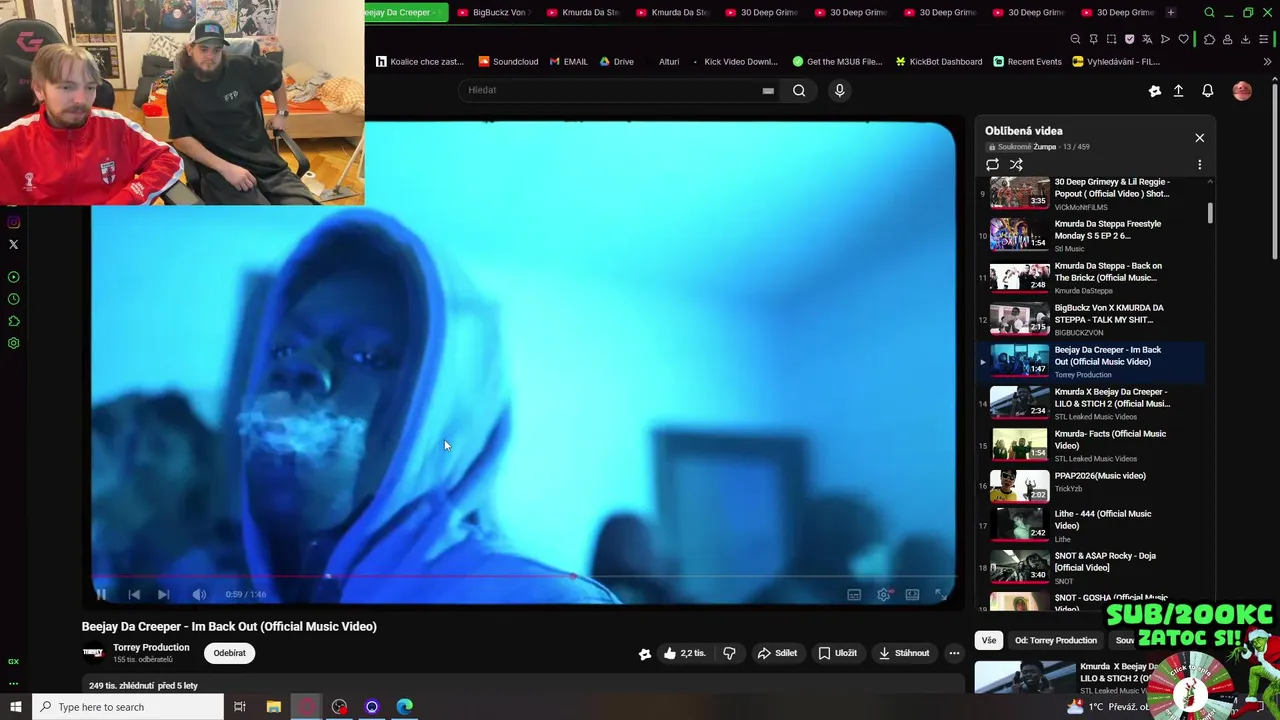
Task: Open X (Twitter) in Opera sidebar
Action: coord(13,244)
